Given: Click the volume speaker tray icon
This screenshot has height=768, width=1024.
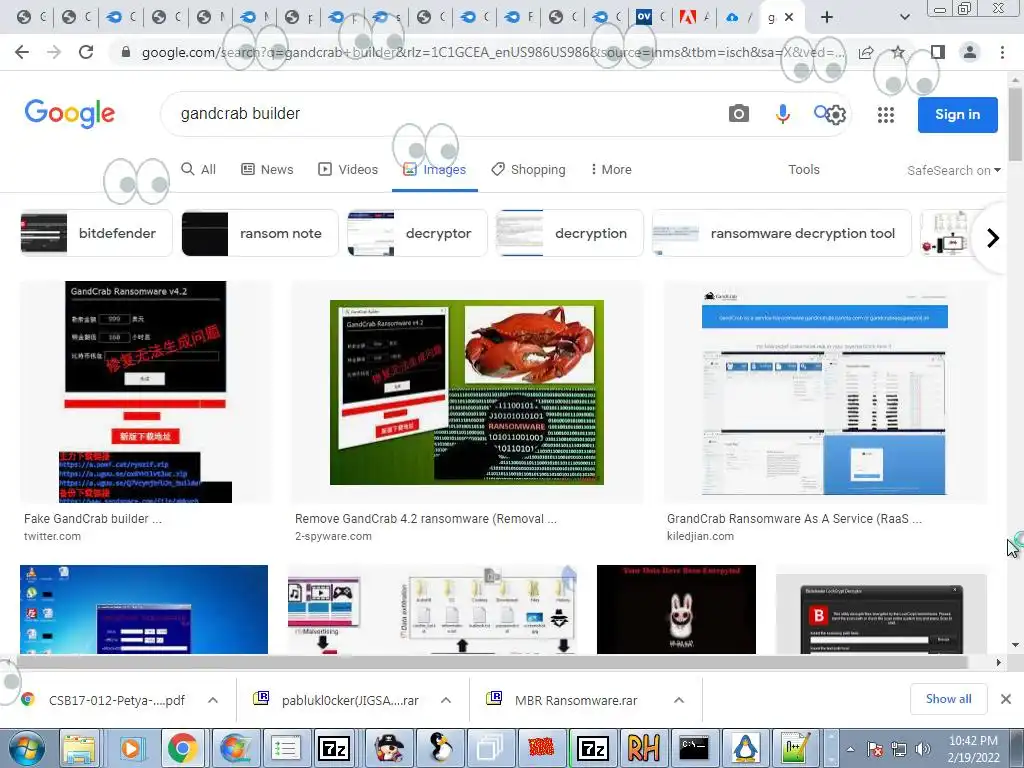Looking at the screenshot, I should [923, 749].
